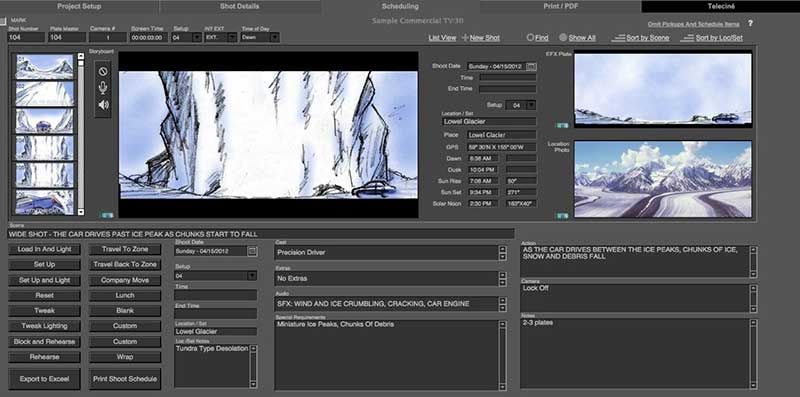Image resolution: width=800 pixels, height=397 pixels.
Task: Select the storyboard thumbnail showing a car head-on
Action: click(x=44, y=120)
